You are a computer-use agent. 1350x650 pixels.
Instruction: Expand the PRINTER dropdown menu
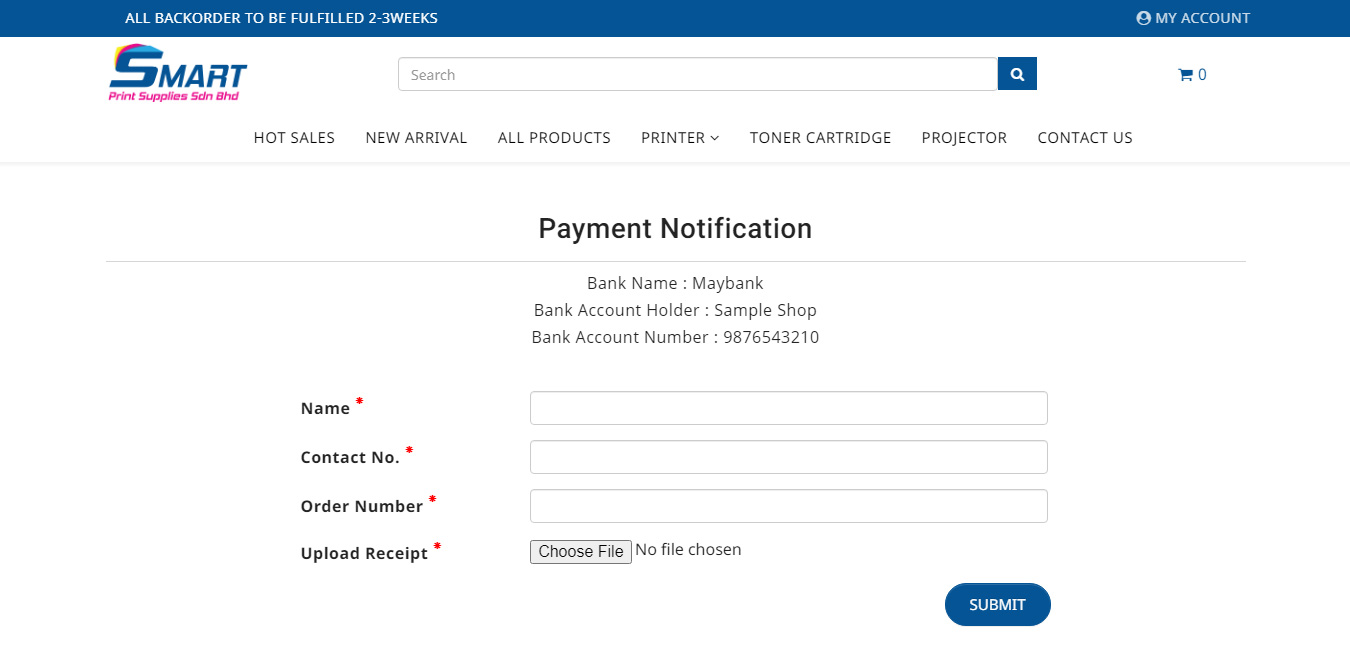tap(680, 138)
